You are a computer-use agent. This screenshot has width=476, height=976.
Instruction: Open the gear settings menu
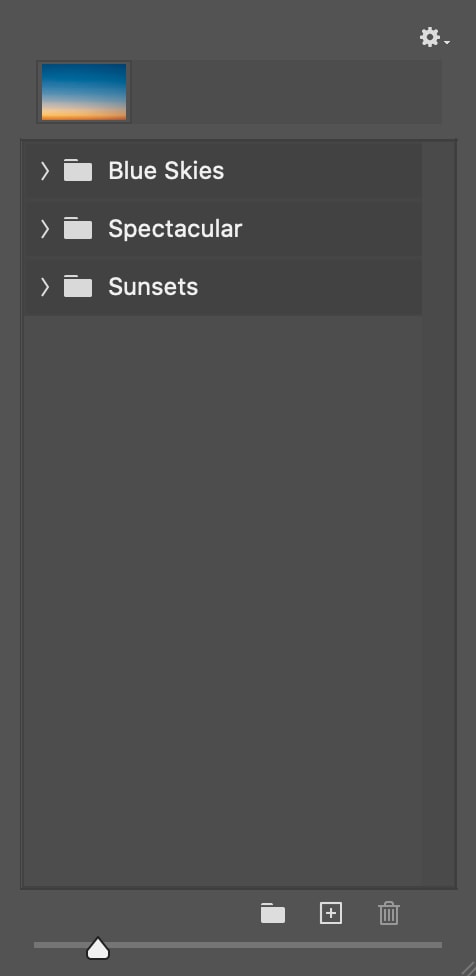[434, 38]
